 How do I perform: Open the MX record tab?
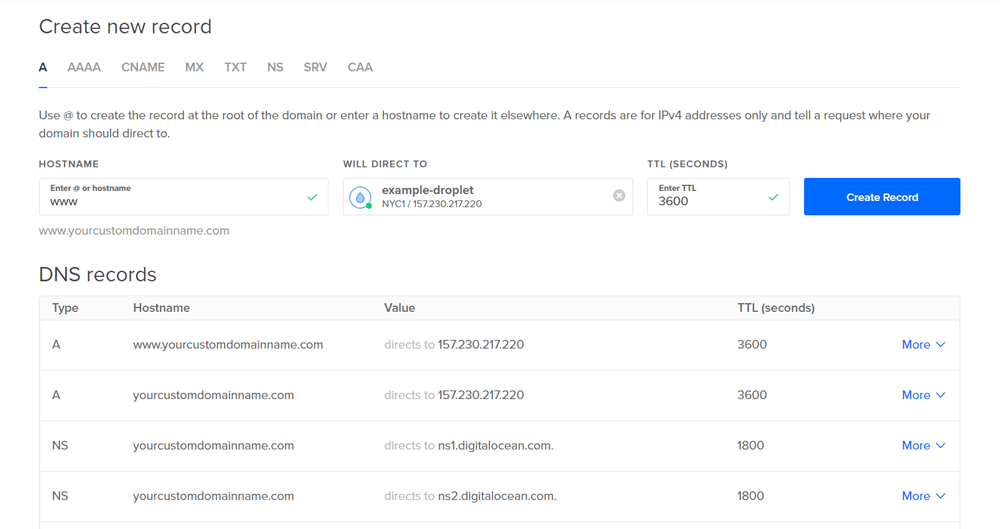[194, 68]
